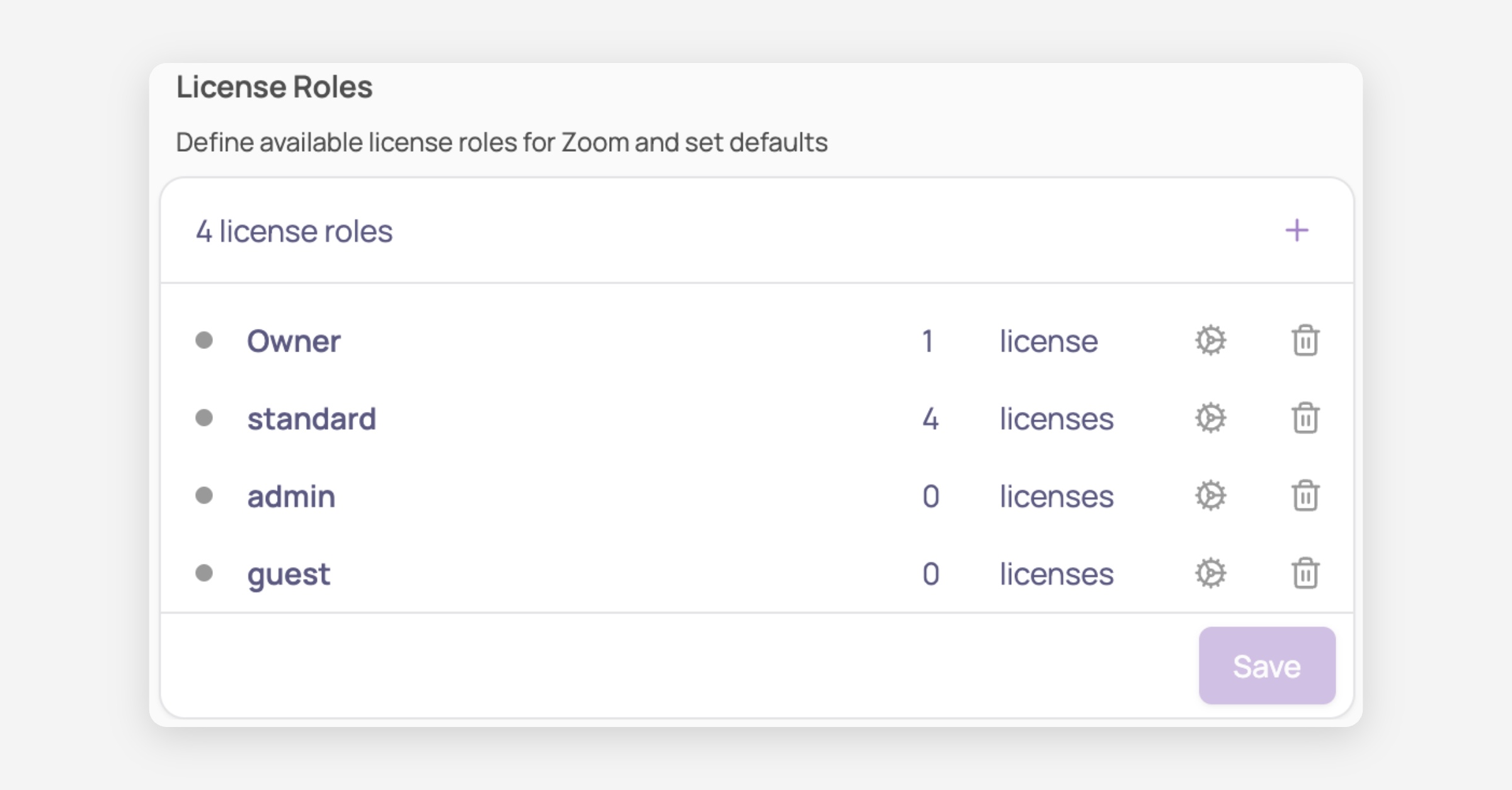The height and width of the screenshot is (790, 1512).
Task: Click the standard role name
Action: (311, 419)
